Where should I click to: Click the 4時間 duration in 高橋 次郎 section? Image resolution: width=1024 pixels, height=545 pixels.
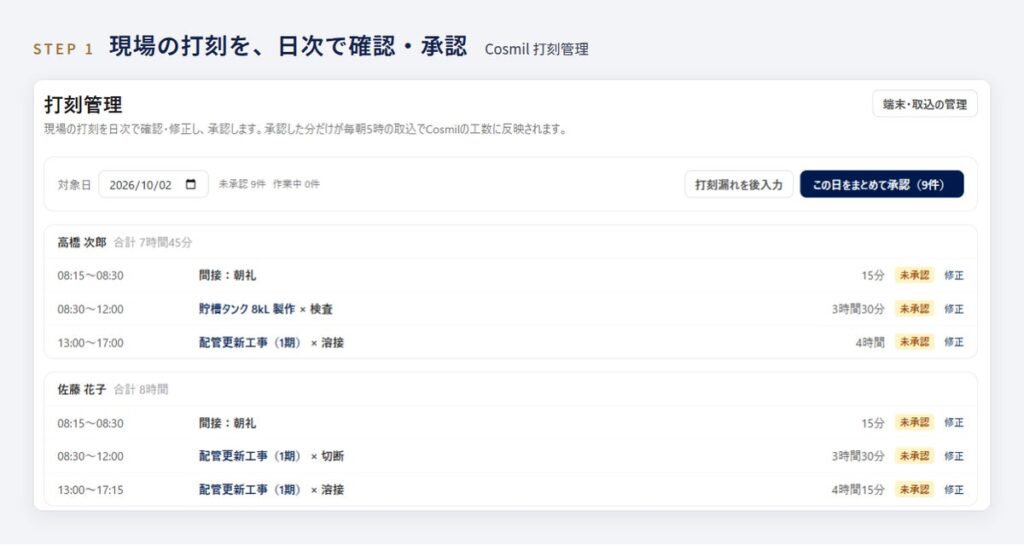coord(870,342)
